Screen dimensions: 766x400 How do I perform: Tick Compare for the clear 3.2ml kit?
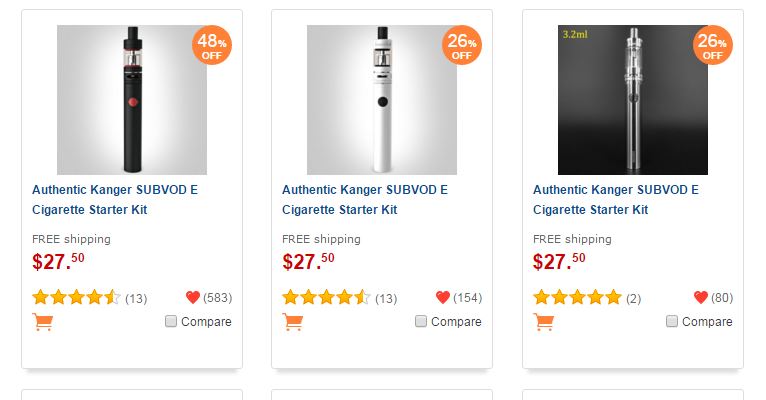point(672,322)
